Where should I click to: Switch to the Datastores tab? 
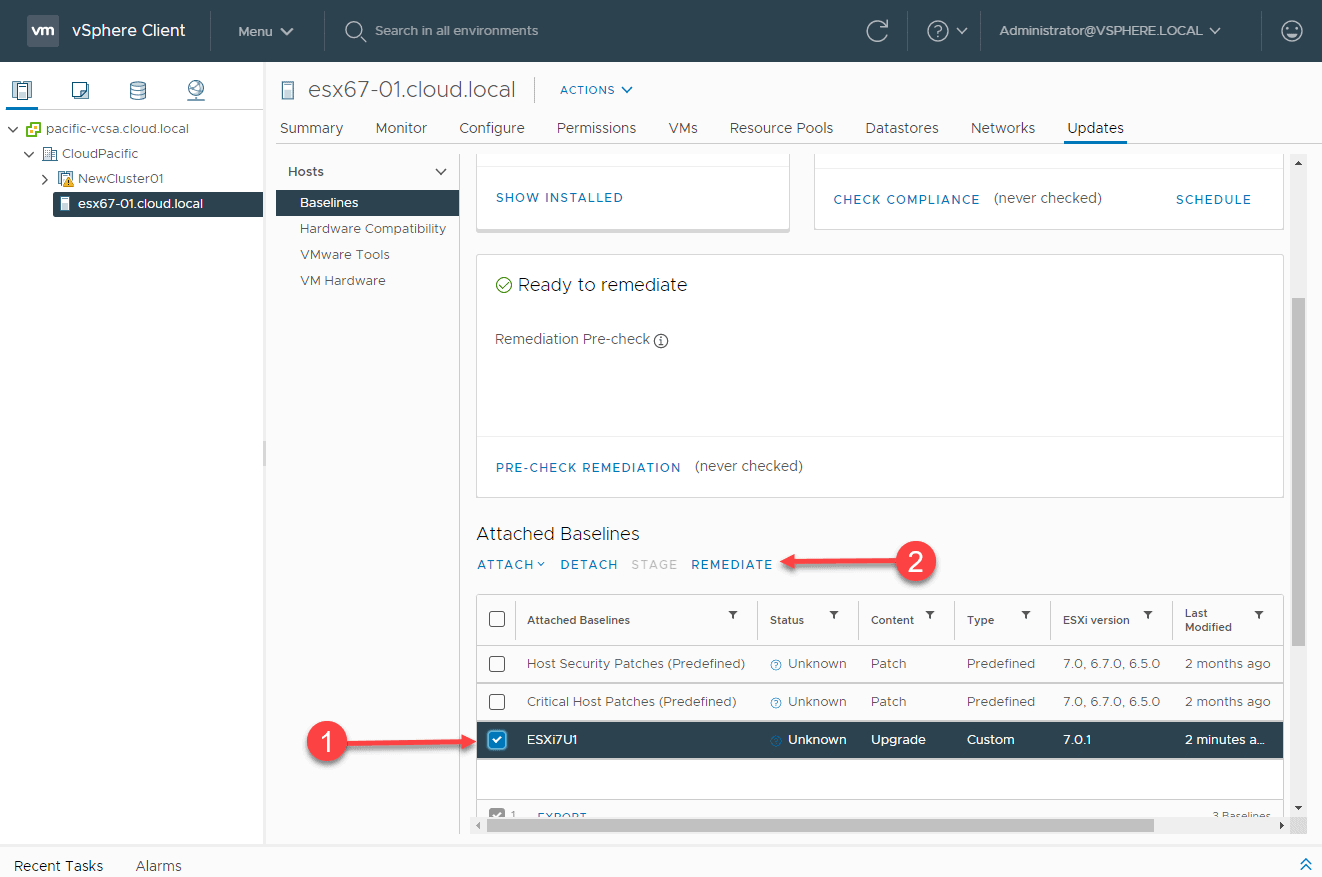[902, 128]
